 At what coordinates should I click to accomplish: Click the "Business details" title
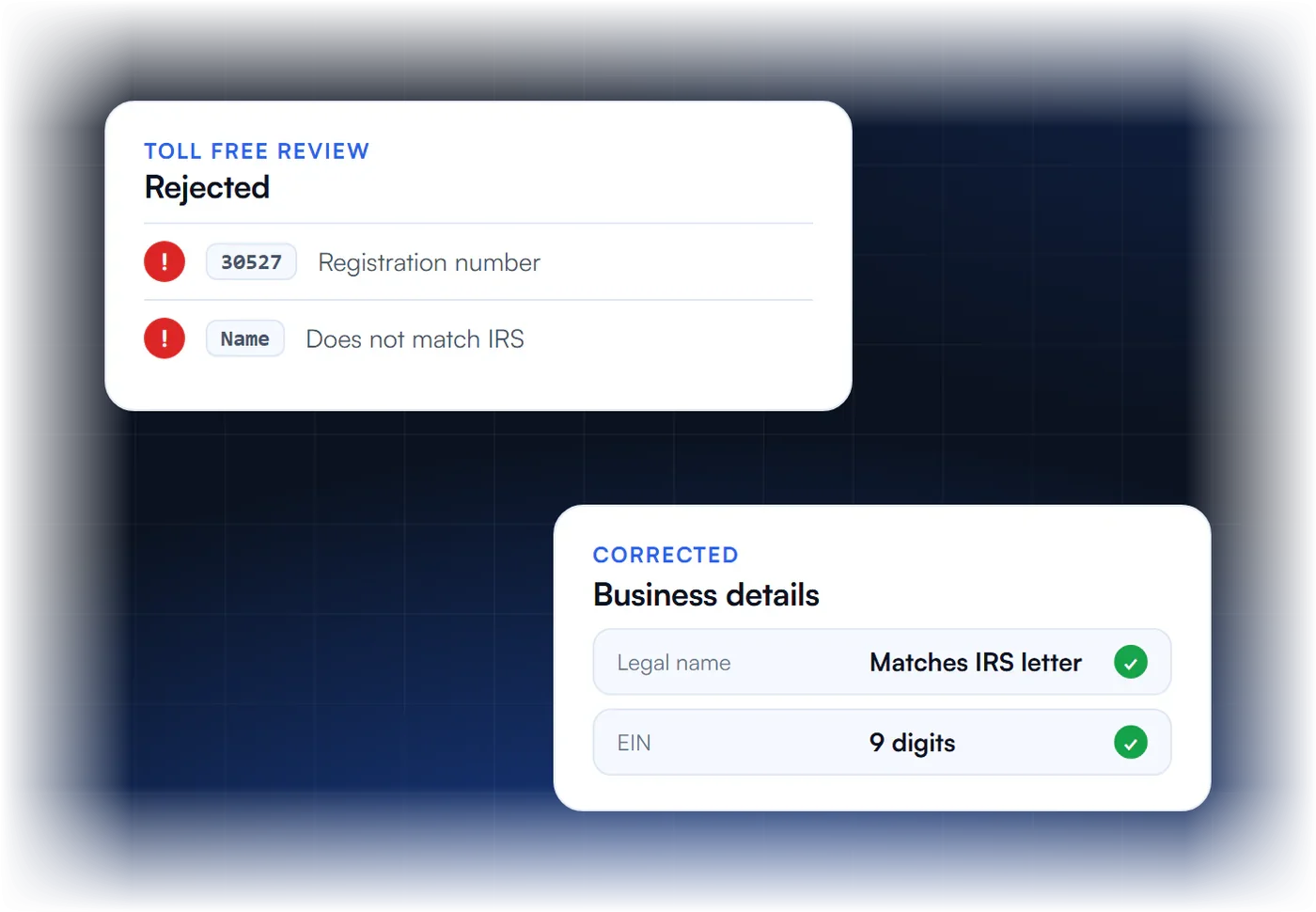pos(706,595)
